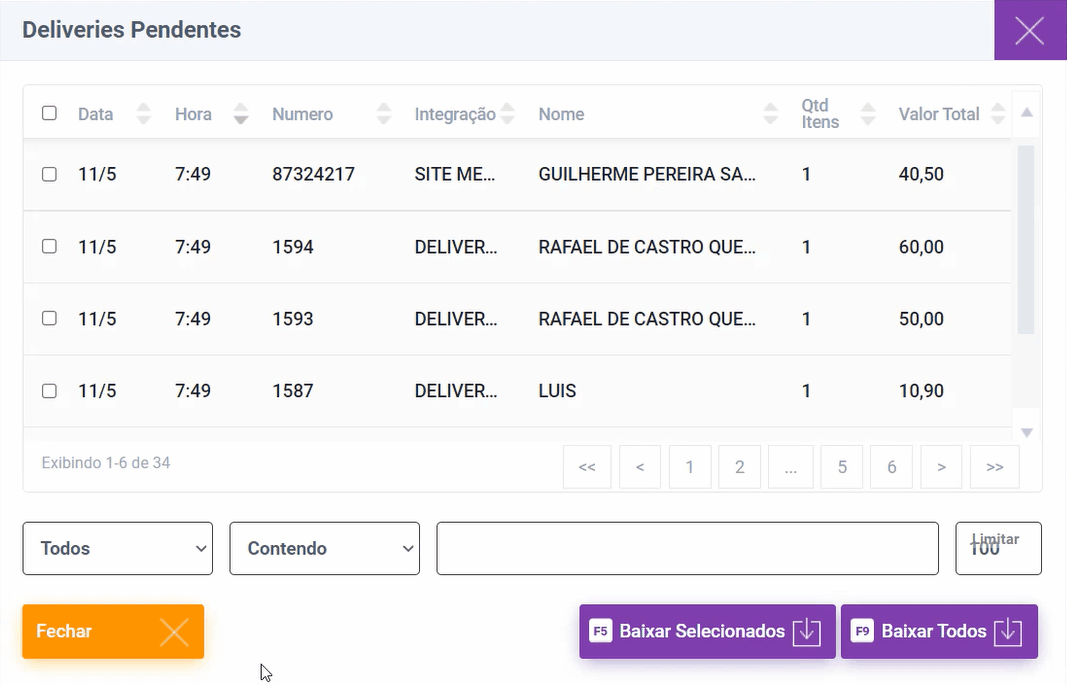Click the Fechar button
1067x685 pixels.
point(113,631)
